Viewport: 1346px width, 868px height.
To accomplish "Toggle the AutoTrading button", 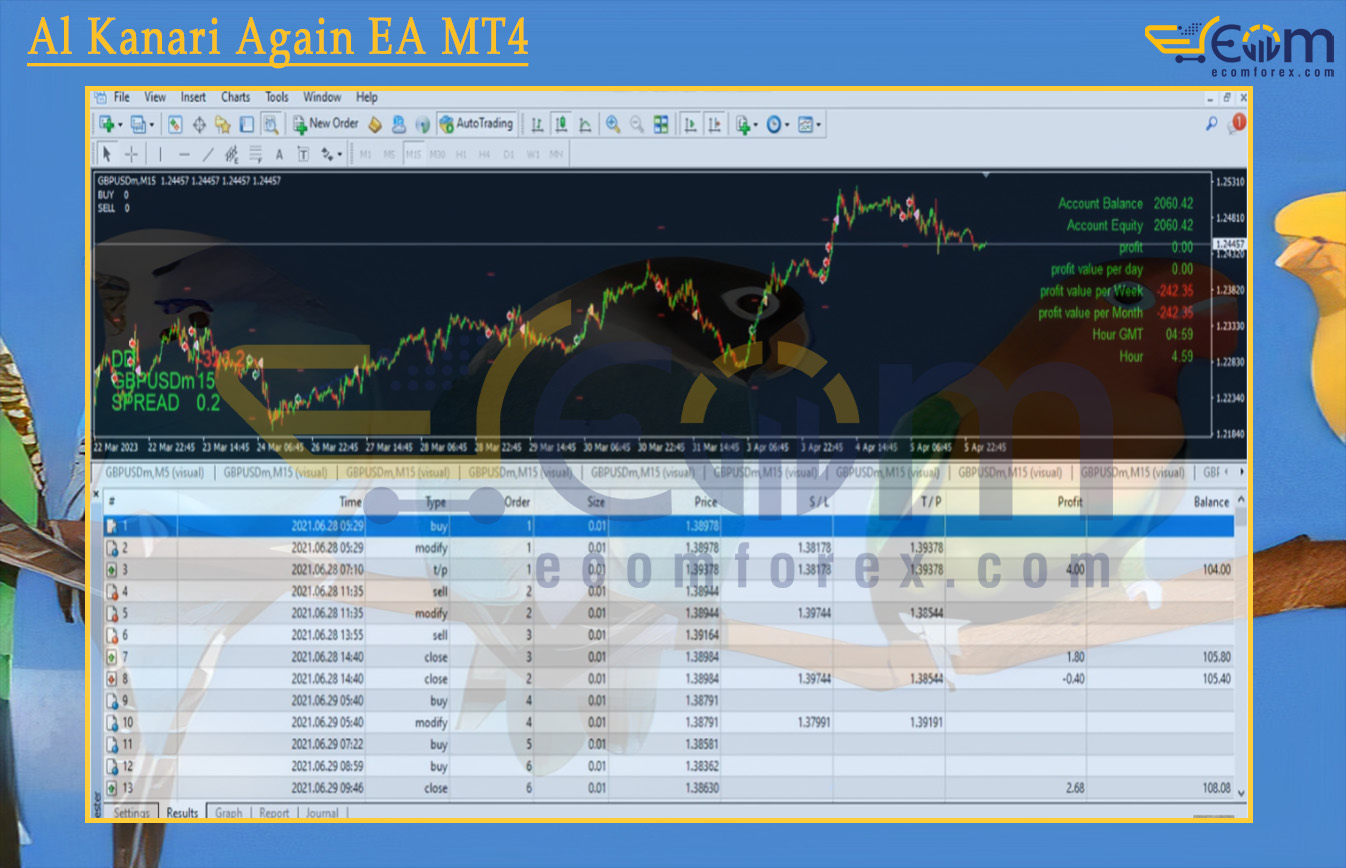I will (476, 124).
